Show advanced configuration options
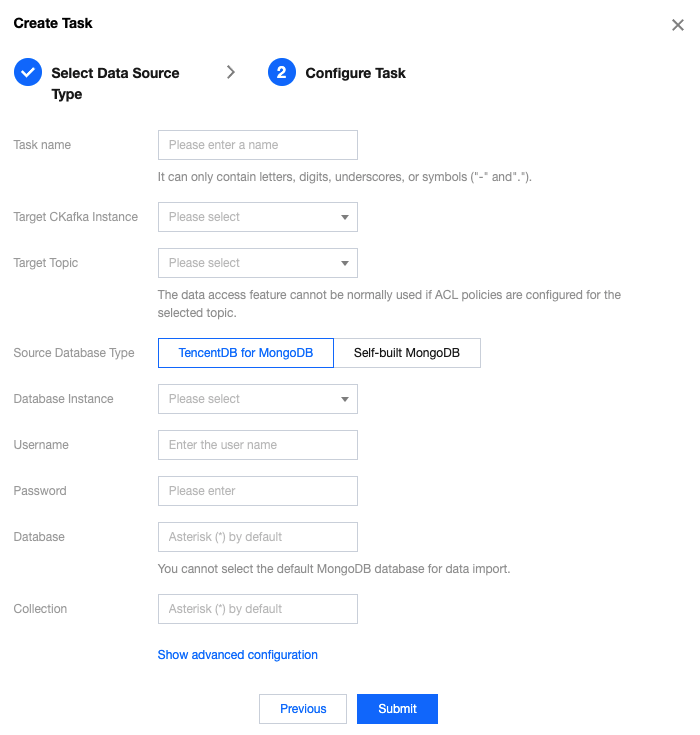700x735 pixels. point(237,654)
